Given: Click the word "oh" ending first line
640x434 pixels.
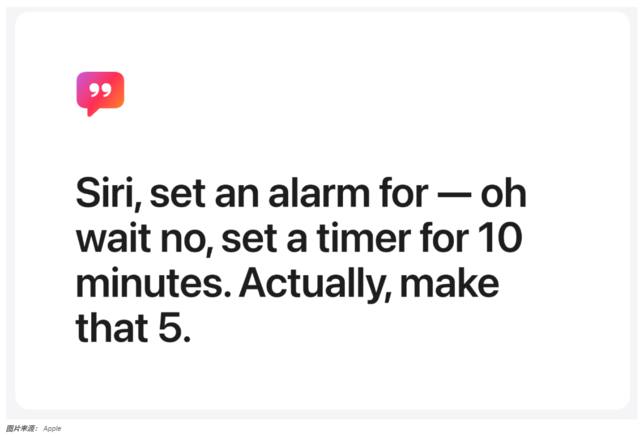Looking at the screenshot, I should click(x=503, y=193).
